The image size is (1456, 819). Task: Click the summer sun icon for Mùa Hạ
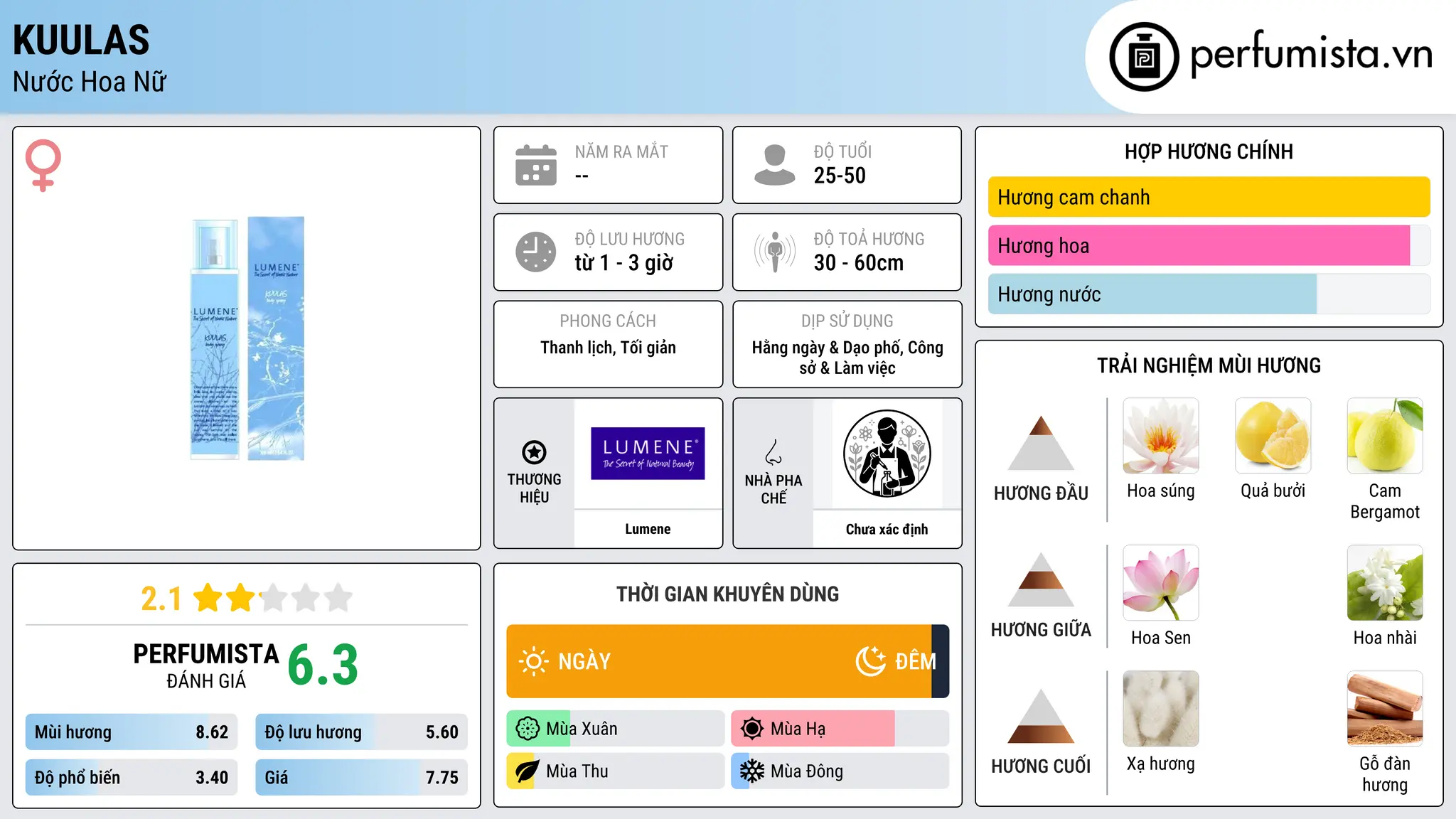coord(751,729)
